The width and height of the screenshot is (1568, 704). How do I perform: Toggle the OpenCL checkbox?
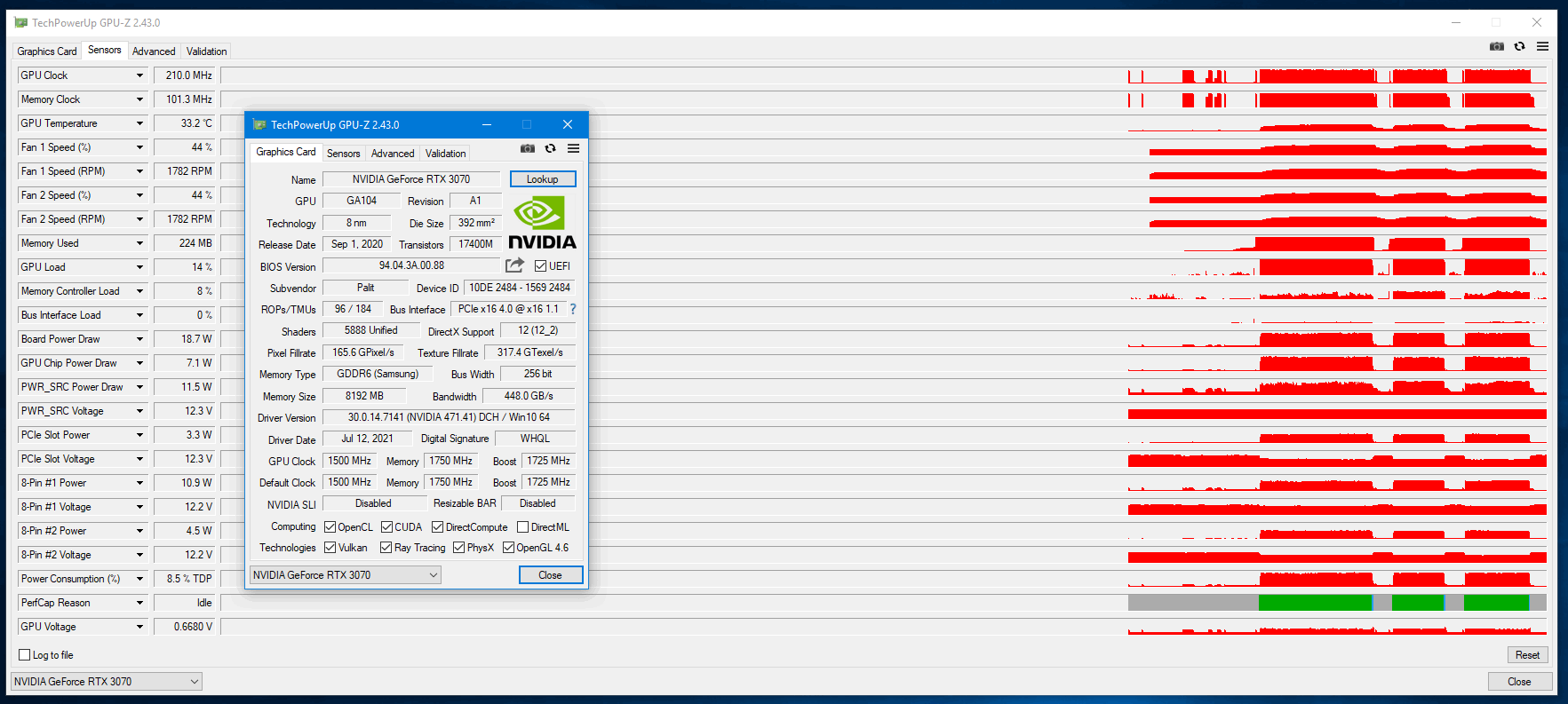click(330, 526)
